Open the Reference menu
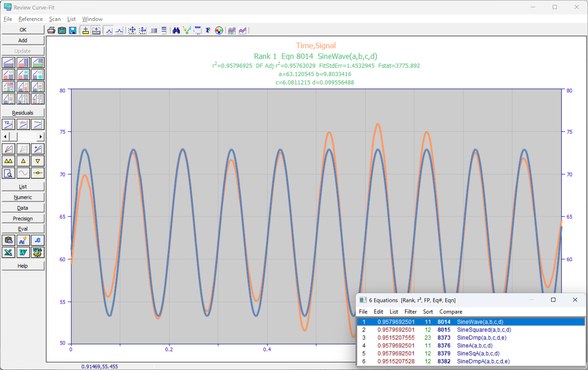 click(x=30, y=19)
